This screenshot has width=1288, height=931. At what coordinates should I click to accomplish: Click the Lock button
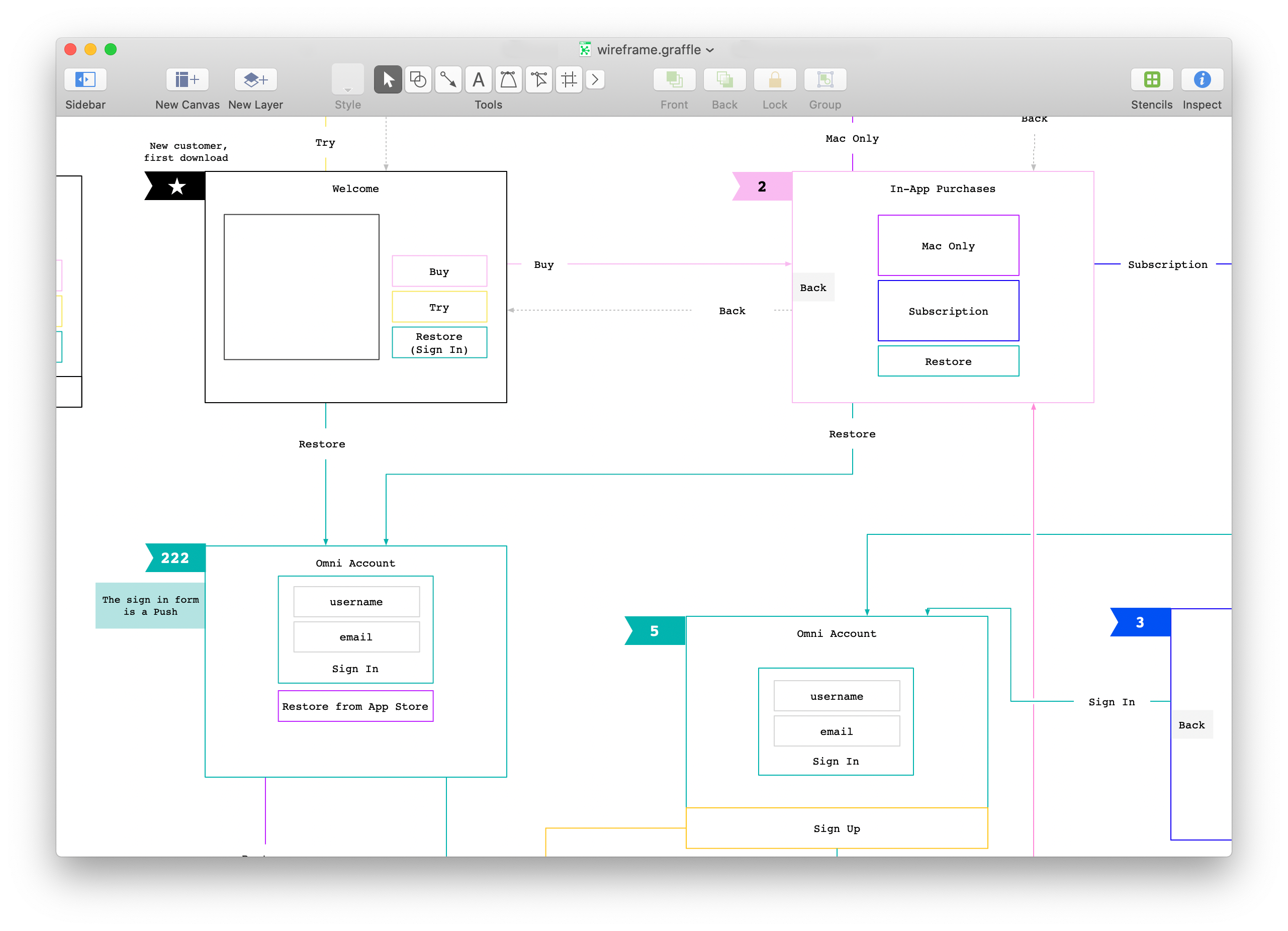[775, 79]
